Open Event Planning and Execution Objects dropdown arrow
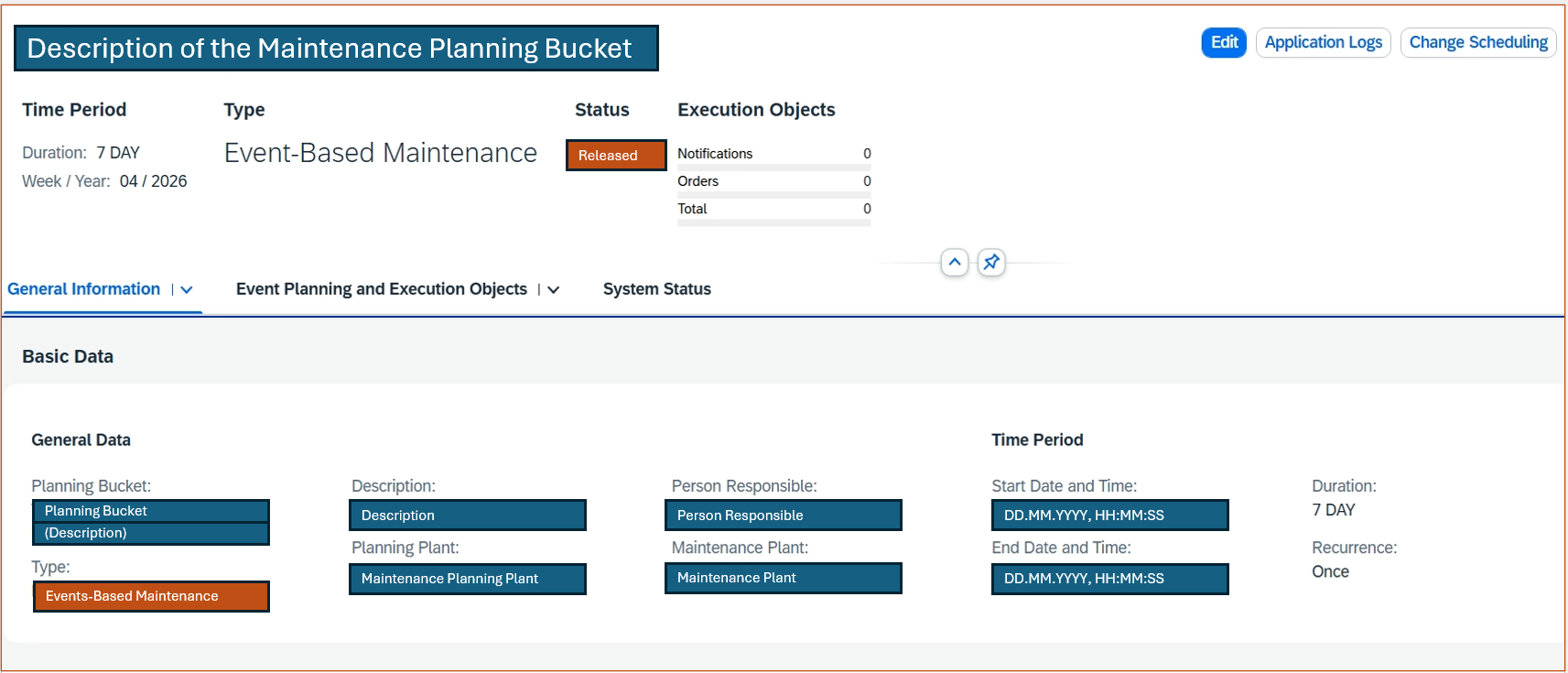This screenshot has width=1568, height=673. click(553, 290)
